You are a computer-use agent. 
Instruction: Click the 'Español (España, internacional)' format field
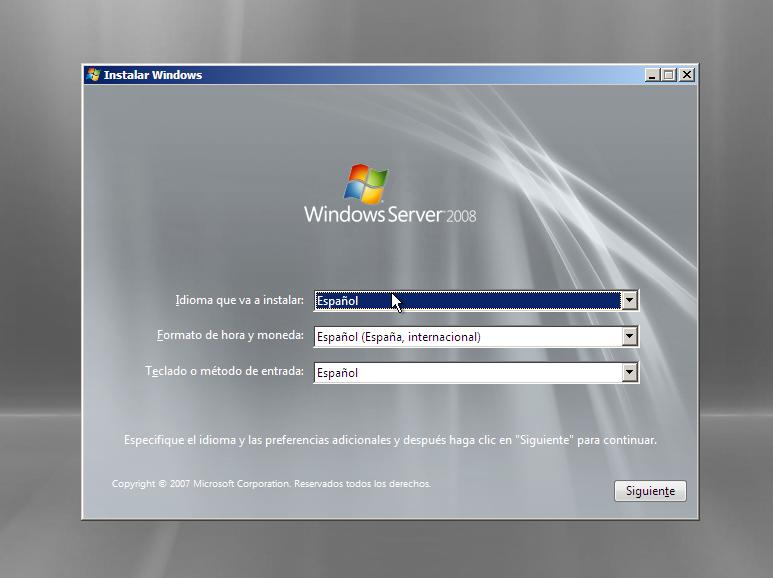[467, 337]
